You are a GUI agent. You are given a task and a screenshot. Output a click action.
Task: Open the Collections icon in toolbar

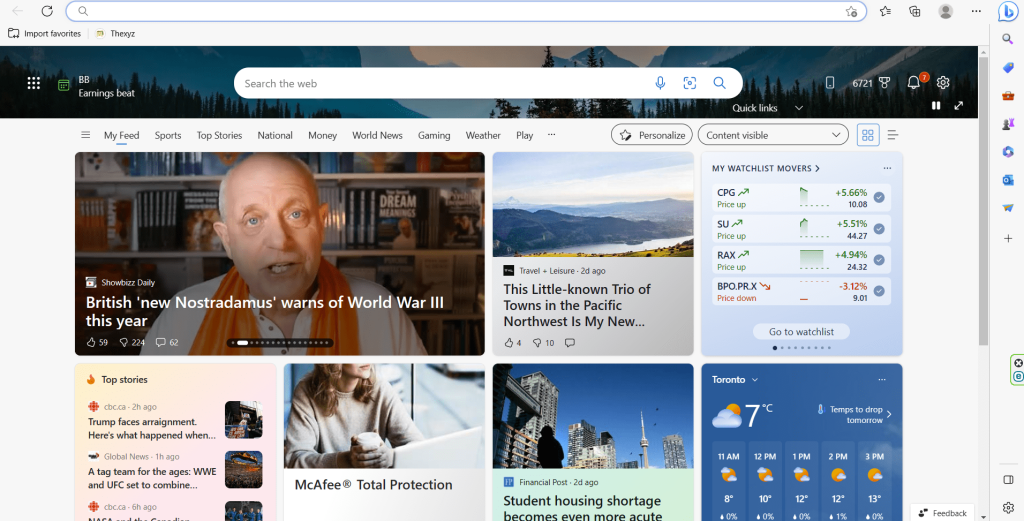(x=915, y=11)
